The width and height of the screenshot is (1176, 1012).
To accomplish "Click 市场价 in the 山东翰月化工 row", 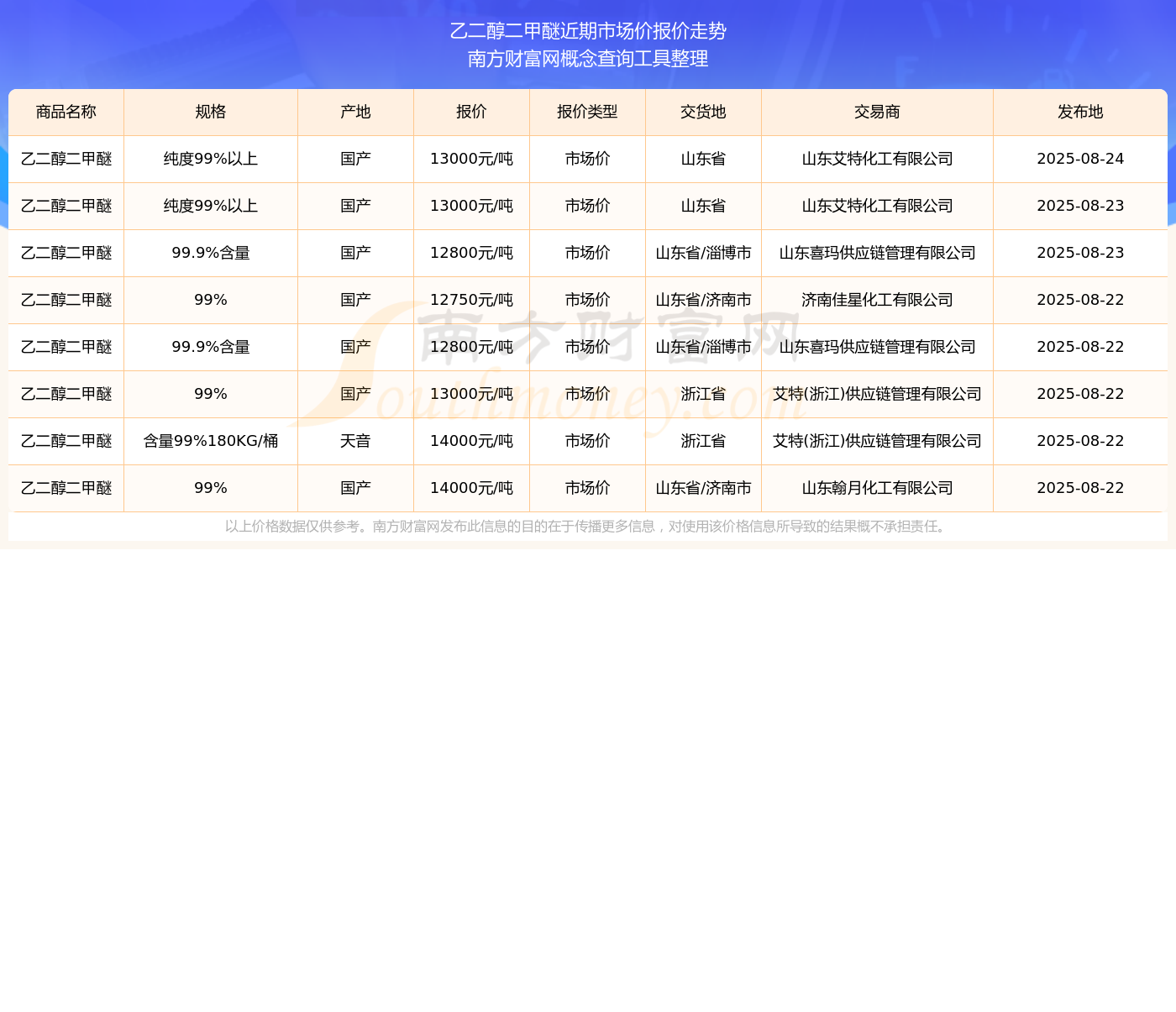I will [587, 488].
